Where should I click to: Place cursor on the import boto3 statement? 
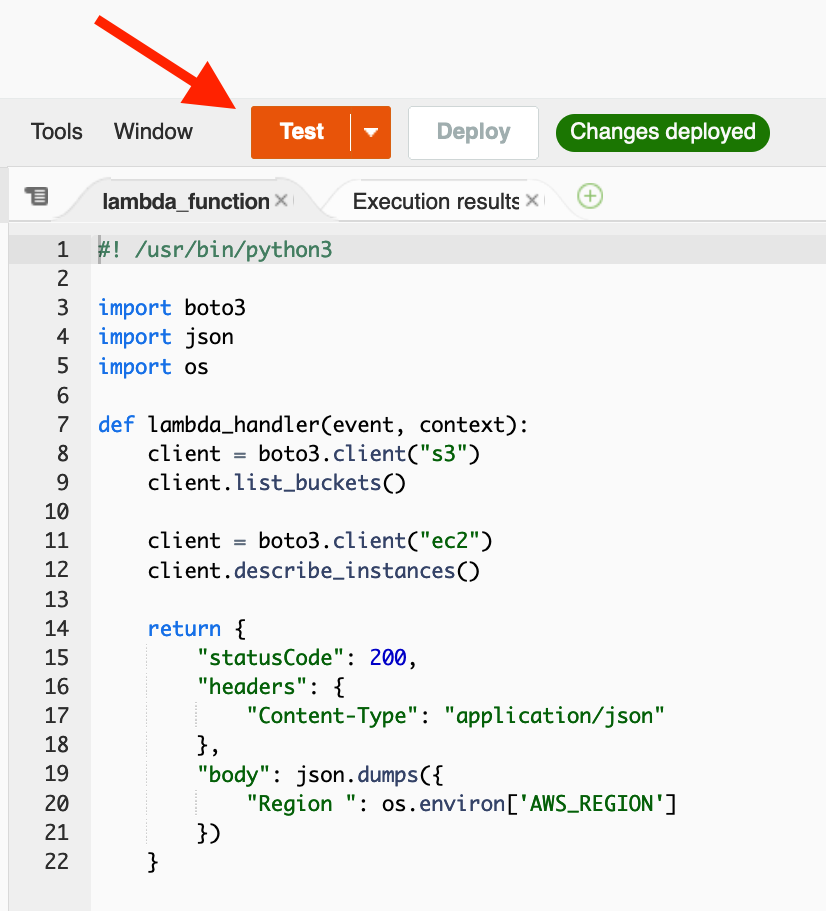click(170, 307)
